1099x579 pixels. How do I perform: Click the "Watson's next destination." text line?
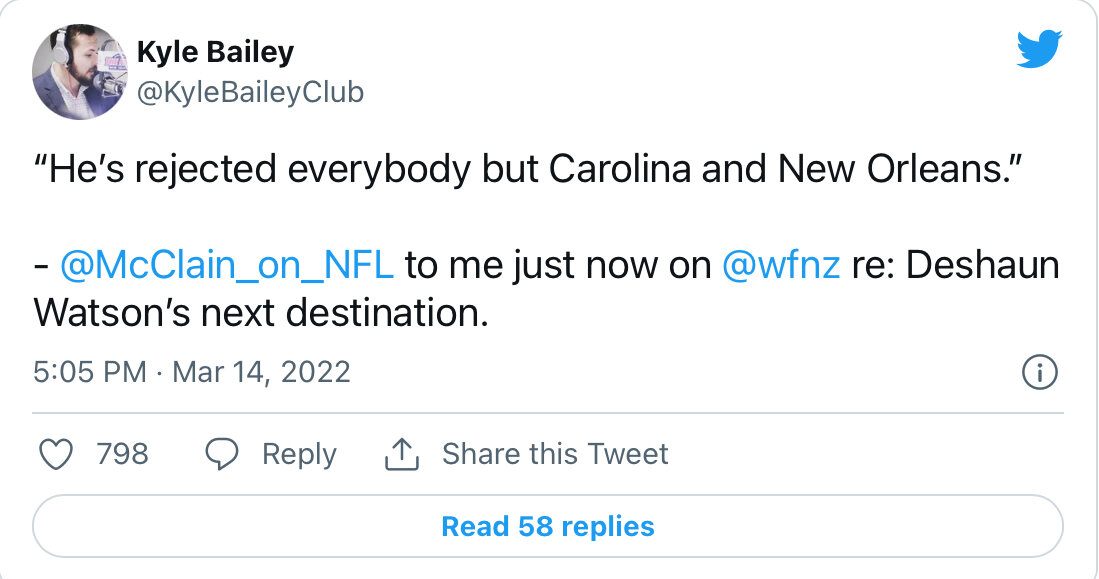pyautogui.click(x=261, y=312)
